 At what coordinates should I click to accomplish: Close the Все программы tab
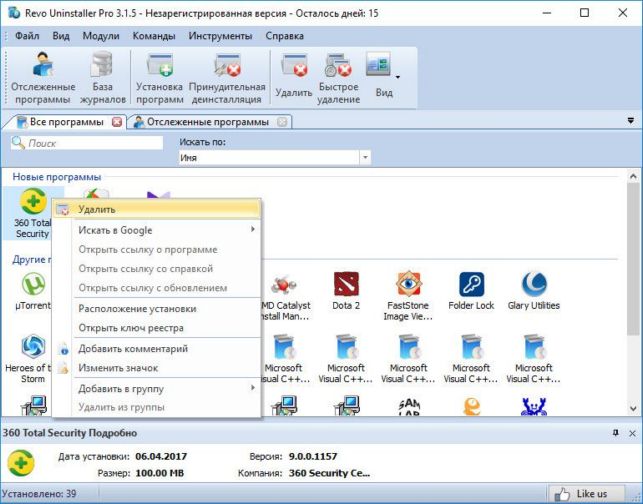[x=117, y=122]
